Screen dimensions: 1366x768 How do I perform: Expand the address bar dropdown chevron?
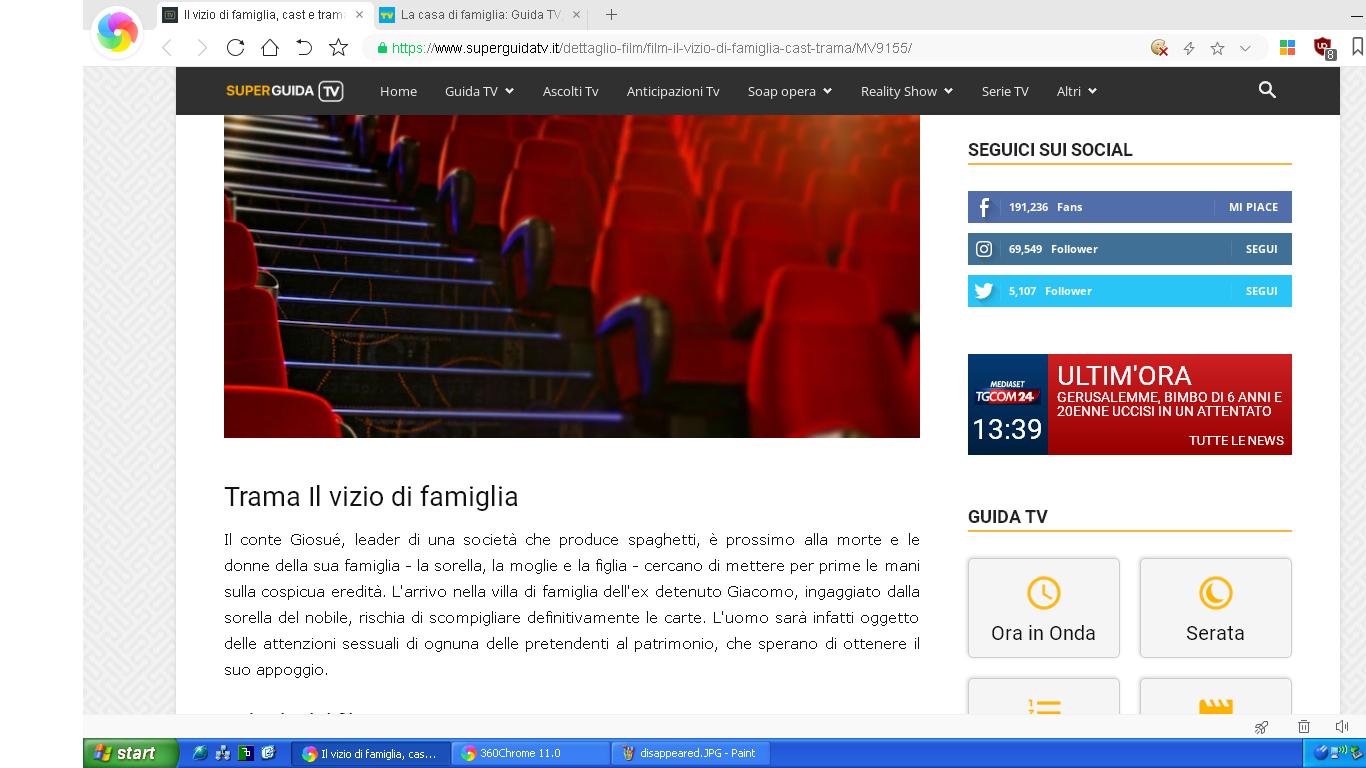pyautogui.click(x=1245, y=48)
